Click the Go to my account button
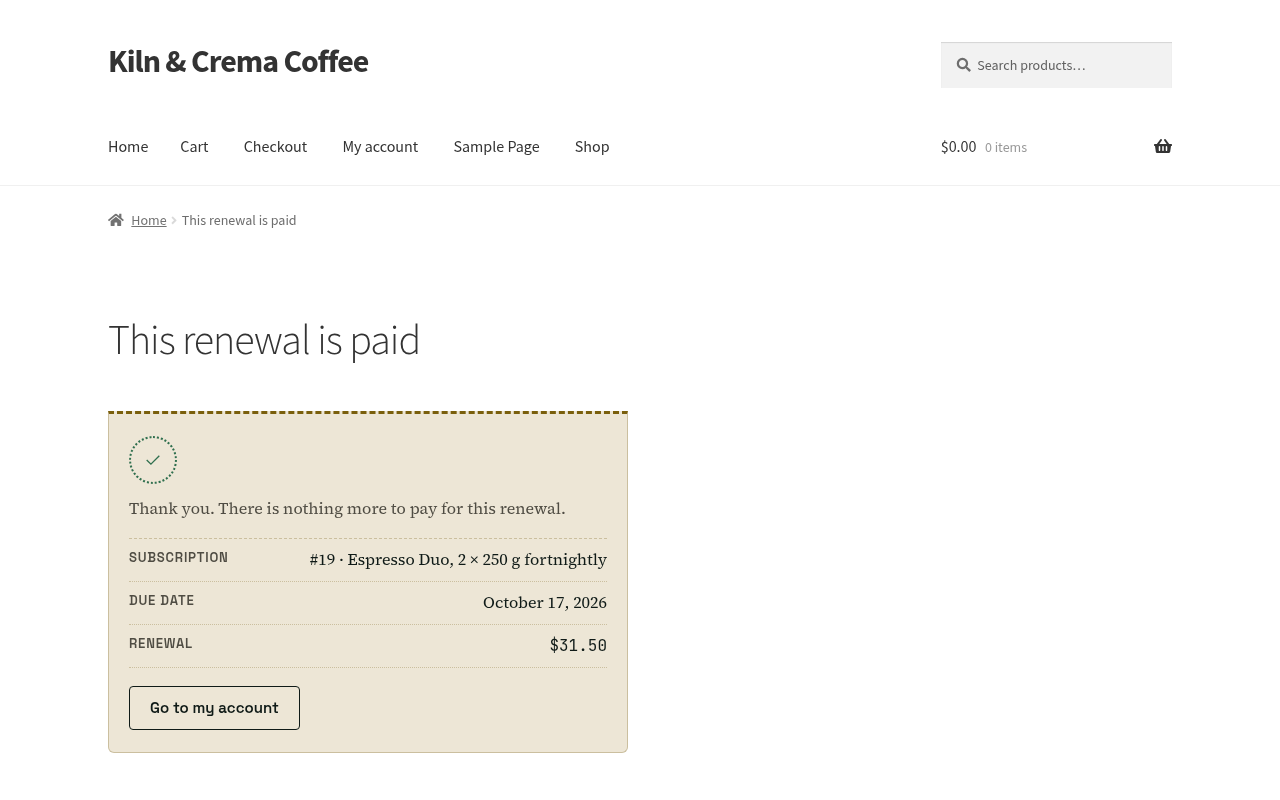 pos(214,708)
